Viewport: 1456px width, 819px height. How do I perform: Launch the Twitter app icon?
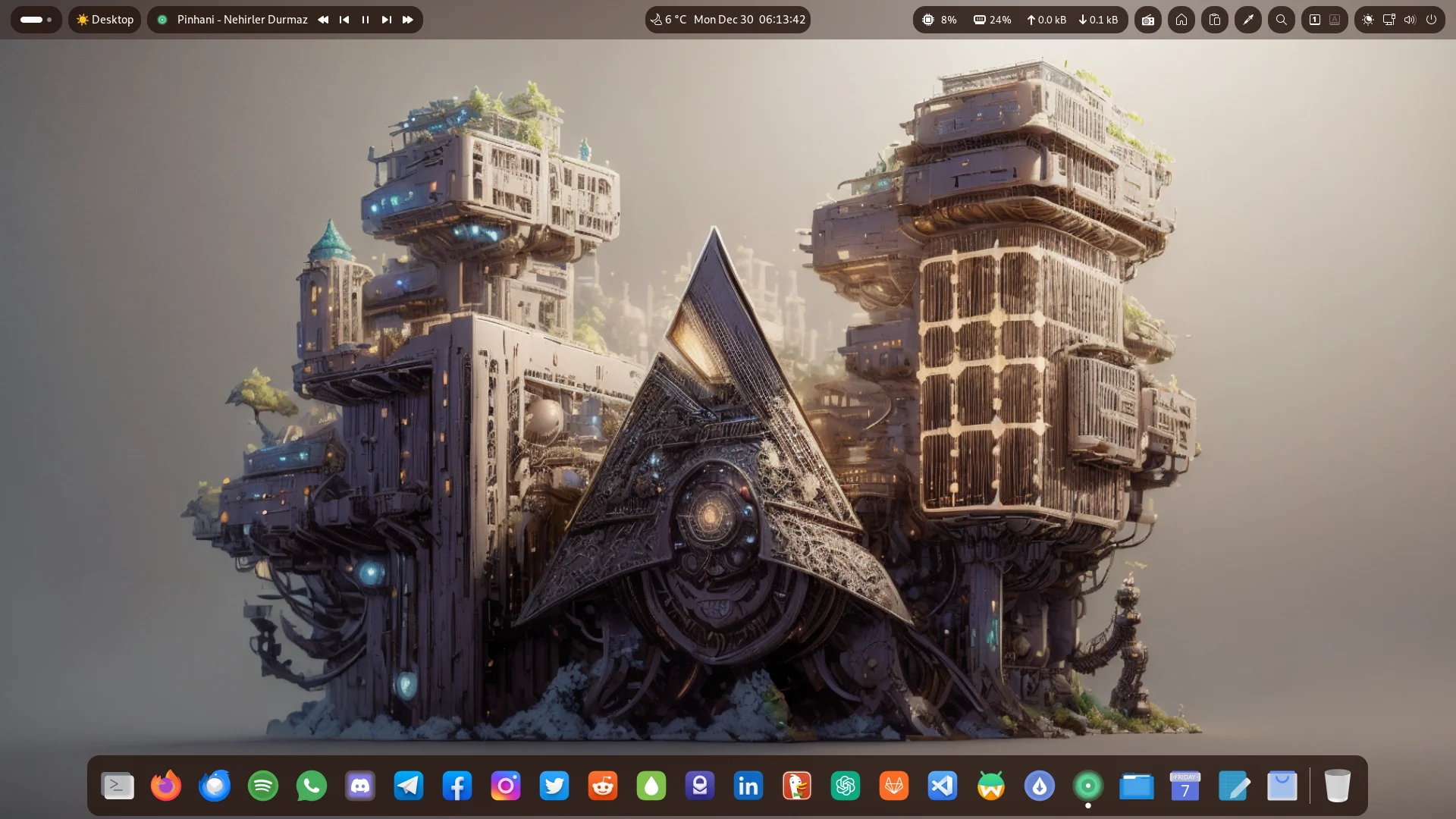tap(554, 786)
